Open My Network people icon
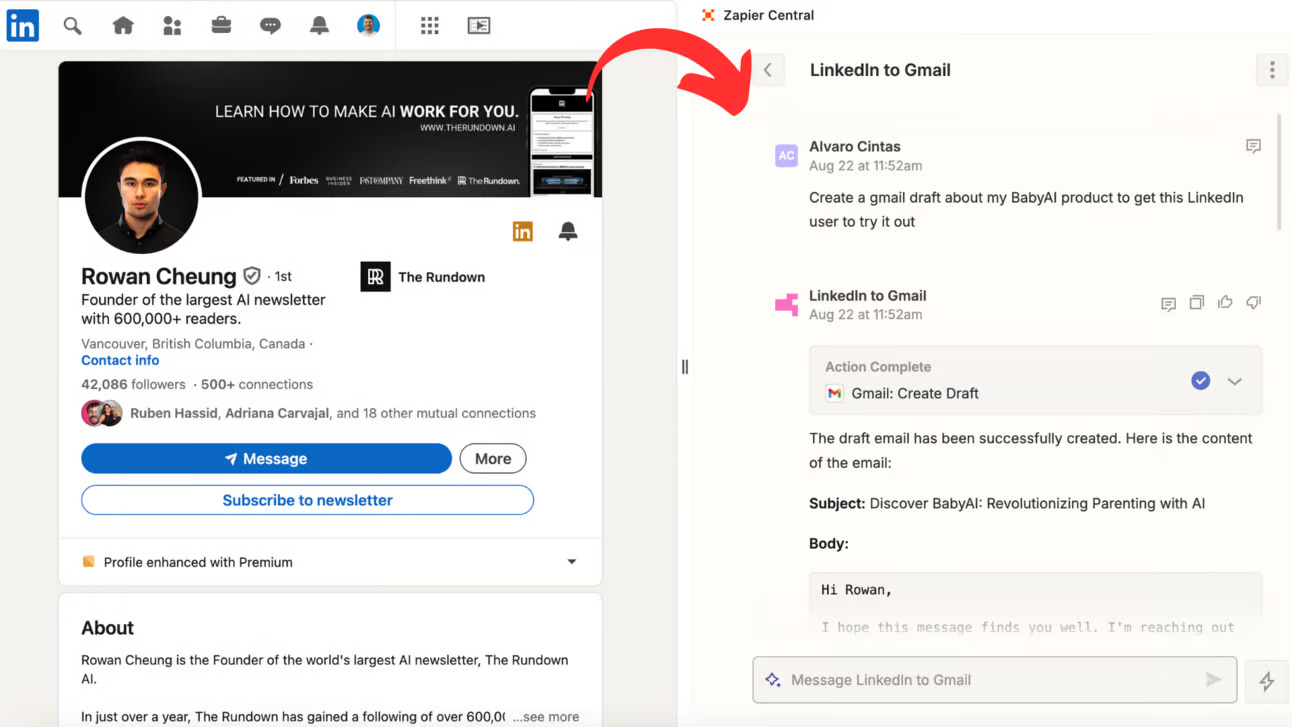Viewport: 1292px width, 727px height. (172, 26)
